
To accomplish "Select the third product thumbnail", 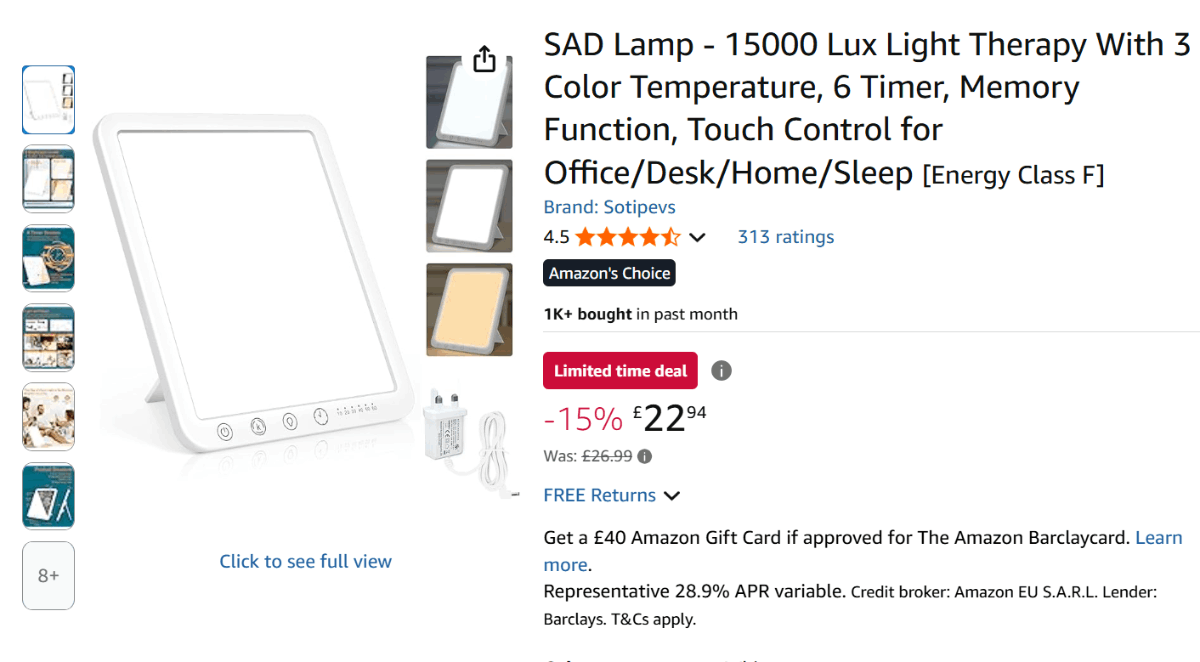I will 48,257.
